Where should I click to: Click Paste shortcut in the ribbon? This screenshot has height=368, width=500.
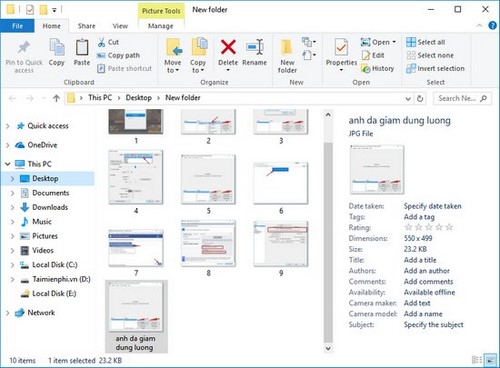124,68
